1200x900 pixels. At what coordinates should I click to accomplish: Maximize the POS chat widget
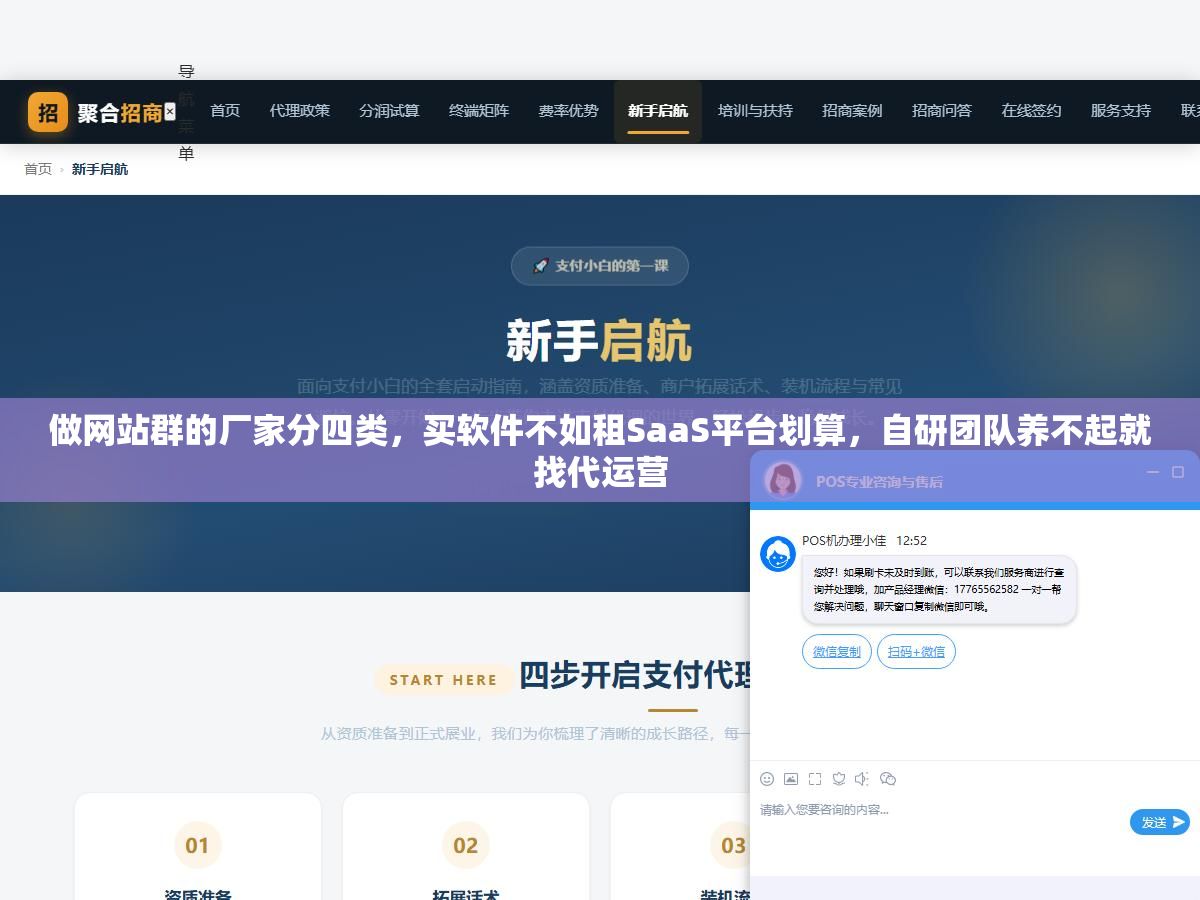tap(1178, 472)
